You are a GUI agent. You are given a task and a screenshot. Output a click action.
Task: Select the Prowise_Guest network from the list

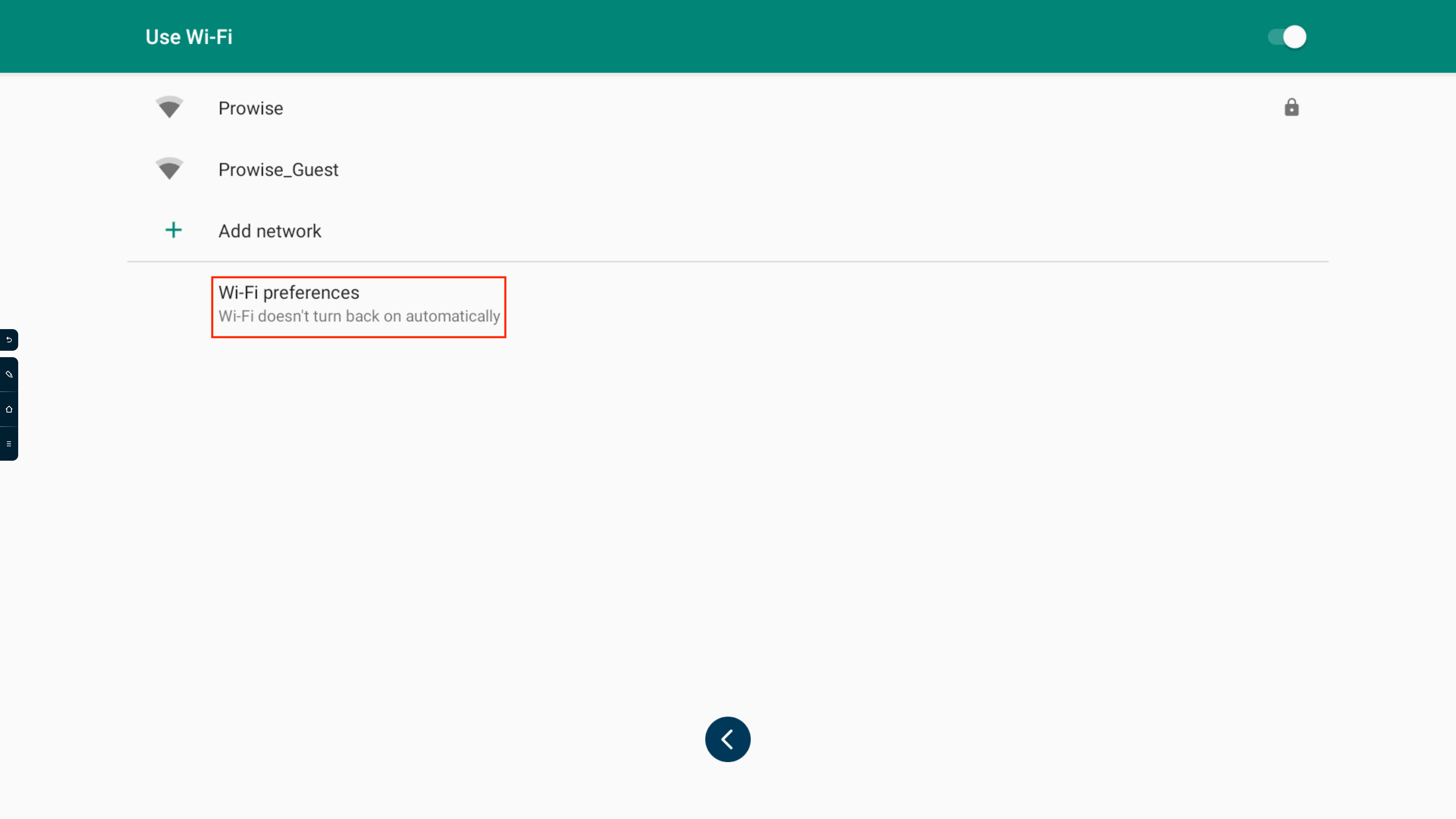[278, 168]
